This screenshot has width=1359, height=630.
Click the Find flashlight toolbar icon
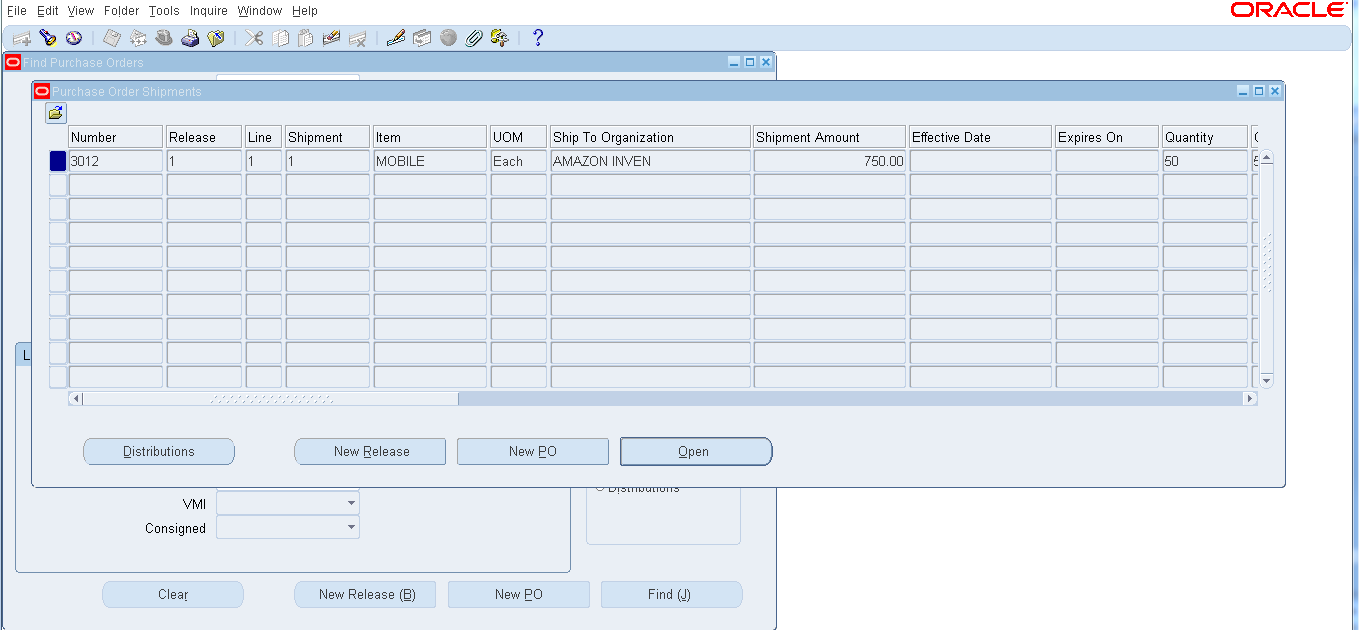coord(47,38)
